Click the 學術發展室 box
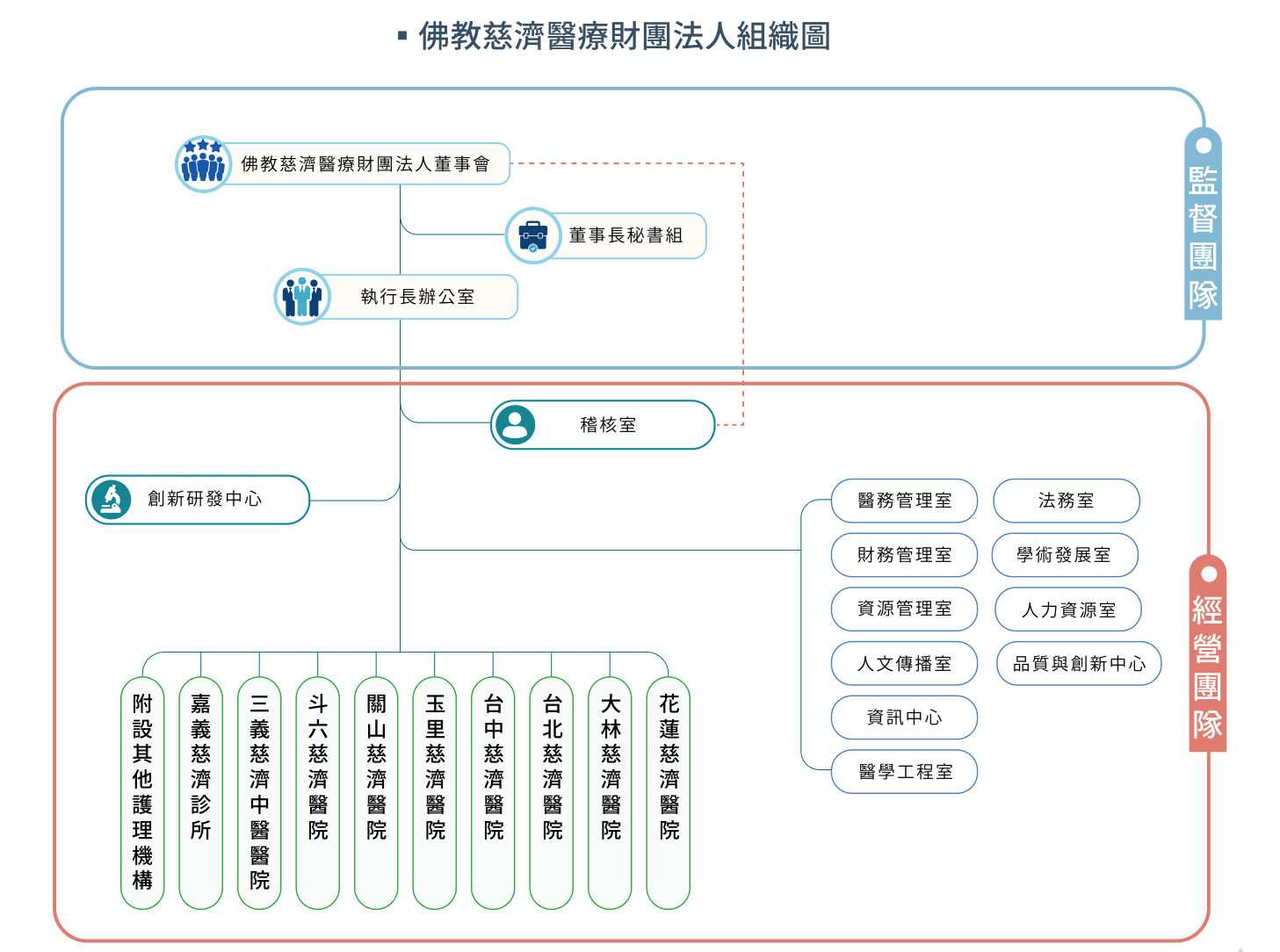 pos(1065,555)
